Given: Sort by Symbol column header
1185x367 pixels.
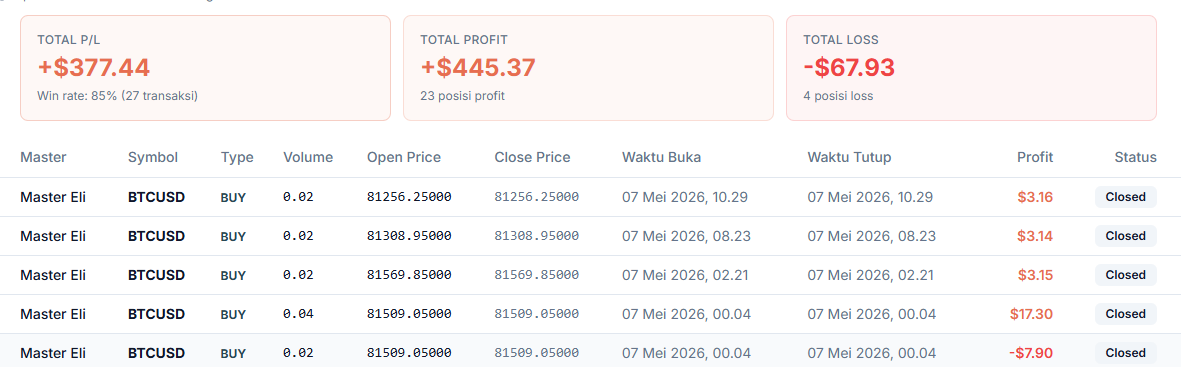Looking at the screenshot, I should 153,157.
